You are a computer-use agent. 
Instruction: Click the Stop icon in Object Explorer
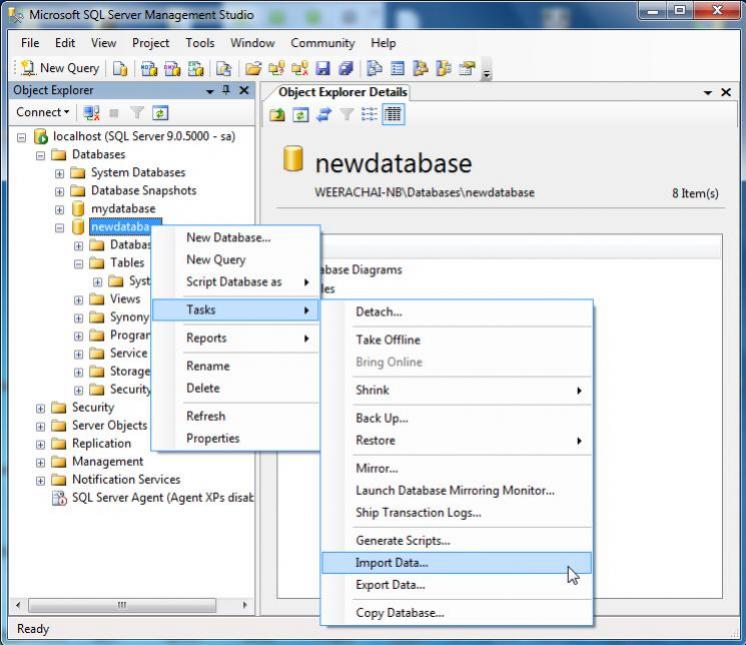[114, 113]
